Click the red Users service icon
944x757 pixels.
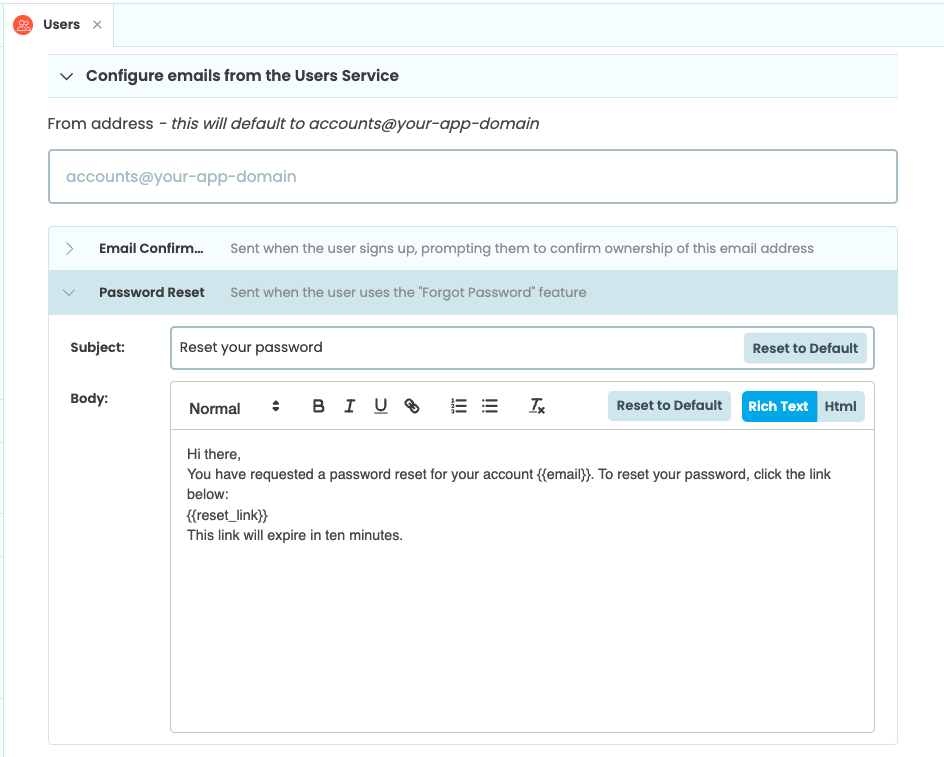tap(21, 24)
